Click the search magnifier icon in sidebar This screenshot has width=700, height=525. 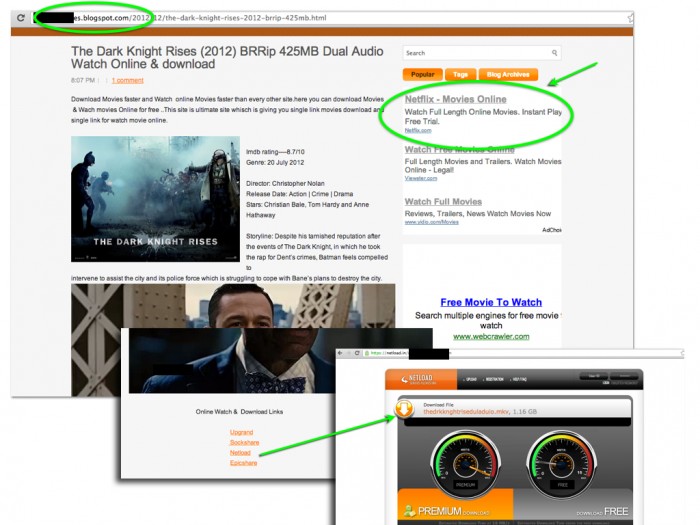554,53
